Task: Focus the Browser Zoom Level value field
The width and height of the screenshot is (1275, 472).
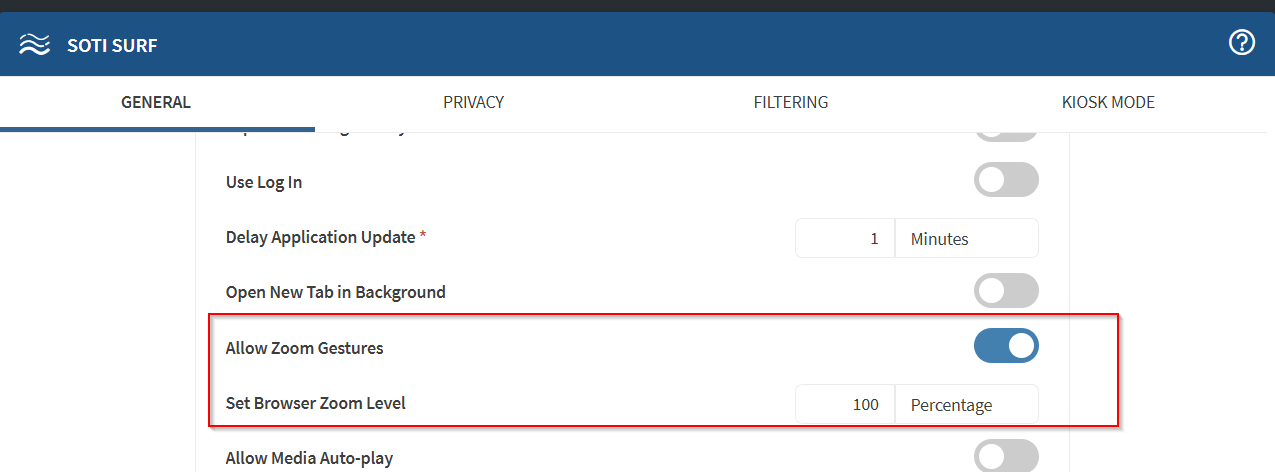Action: tap(845, 404)
